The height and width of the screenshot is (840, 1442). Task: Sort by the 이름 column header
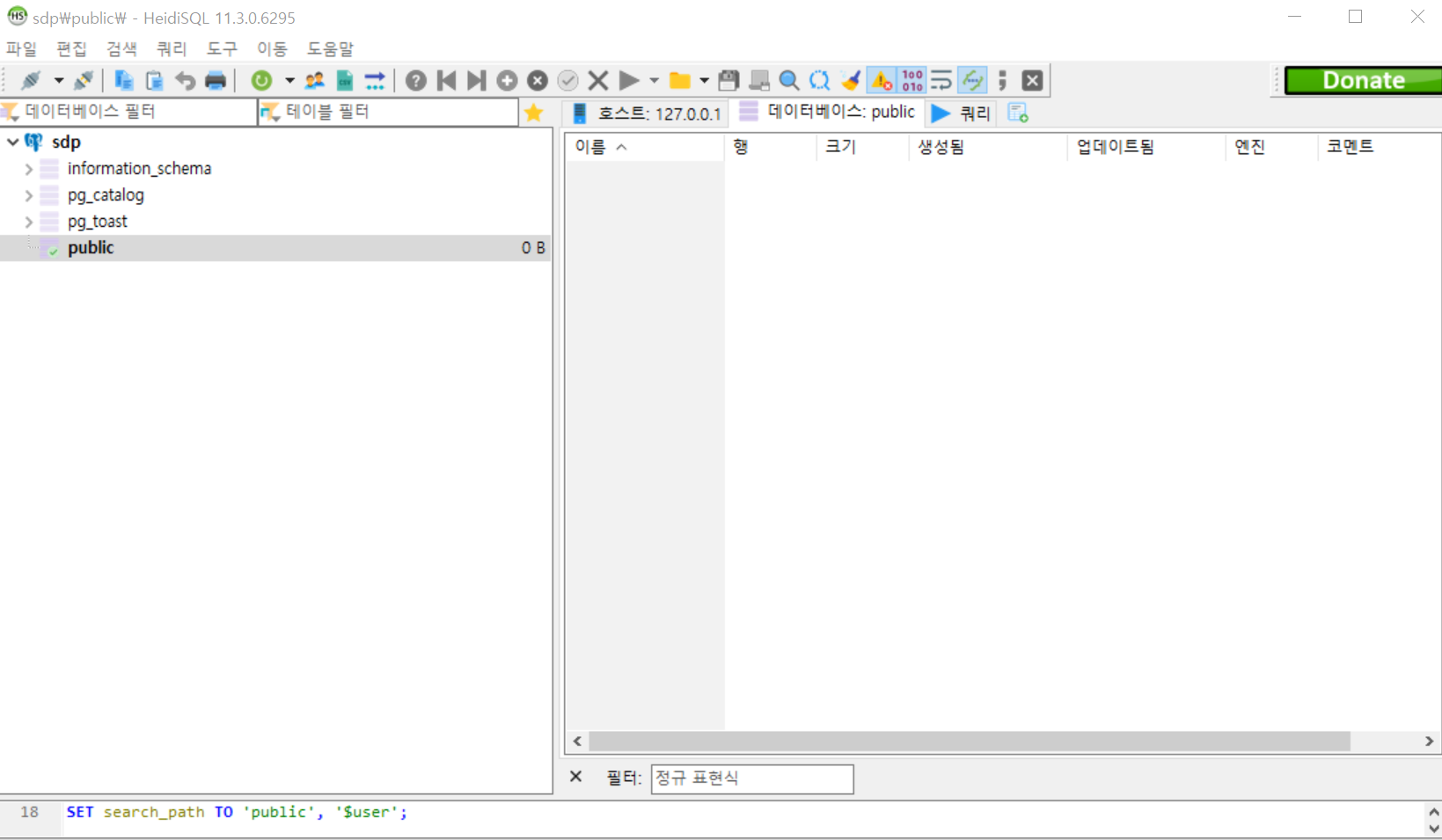click(644, 147)
